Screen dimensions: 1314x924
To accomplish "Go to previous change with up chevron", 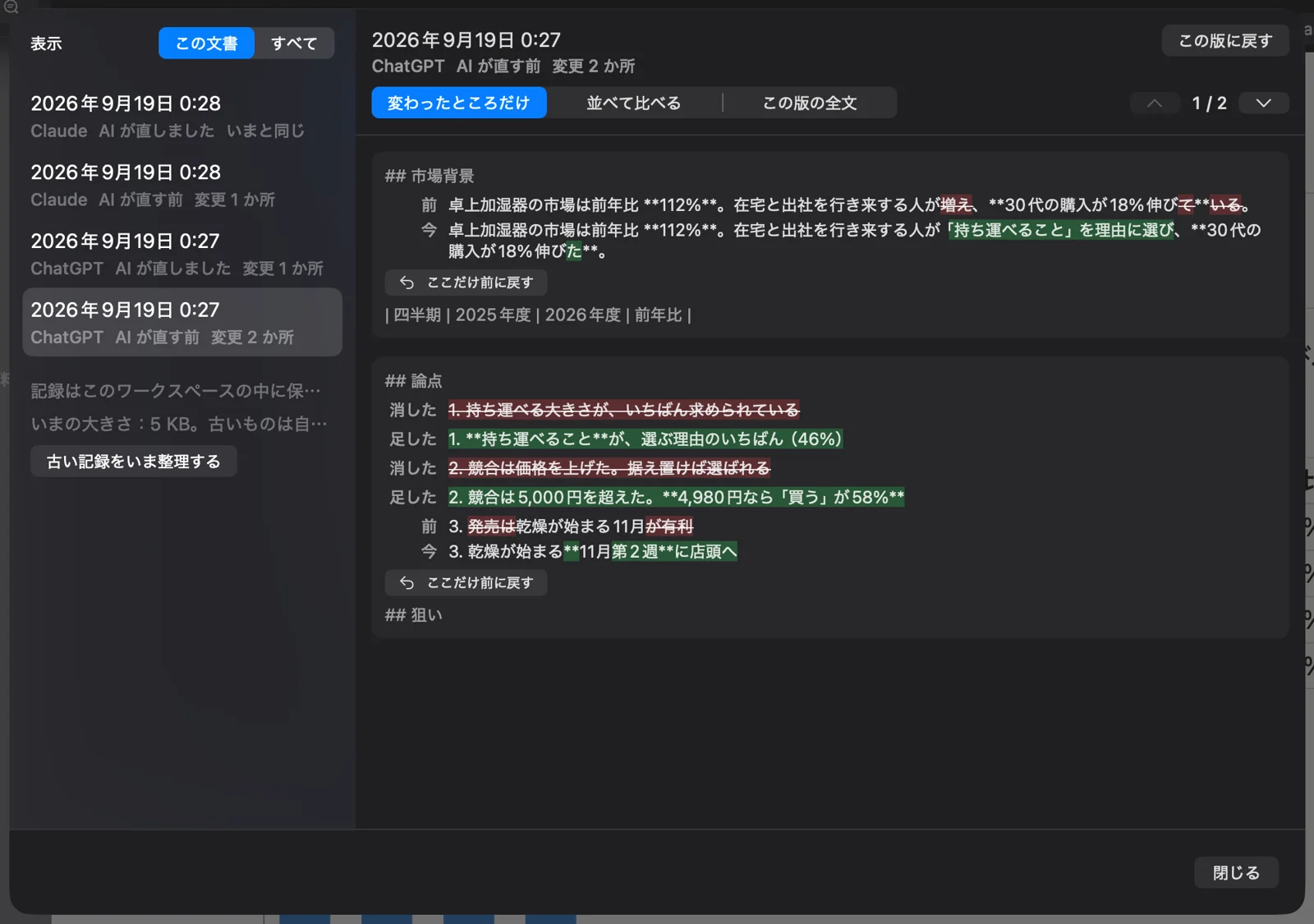I will pos(1155,103).
